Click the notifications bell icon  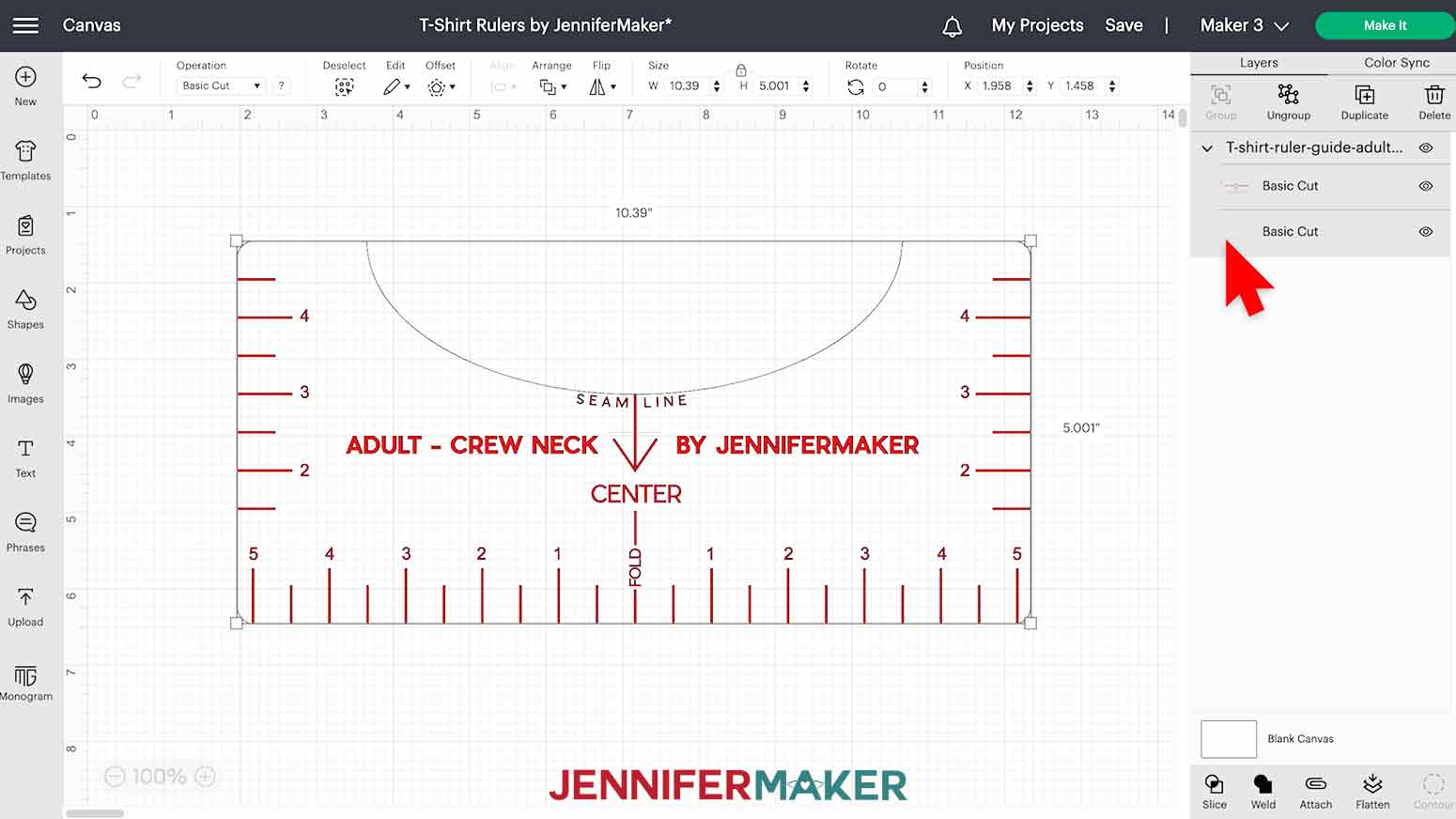[952, 26]
